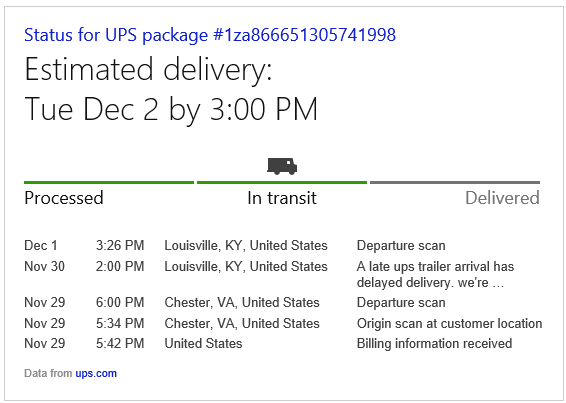This screenshot has width=566, height=403.
Task: Click the ups.com data source link
Action: point(96,373)
